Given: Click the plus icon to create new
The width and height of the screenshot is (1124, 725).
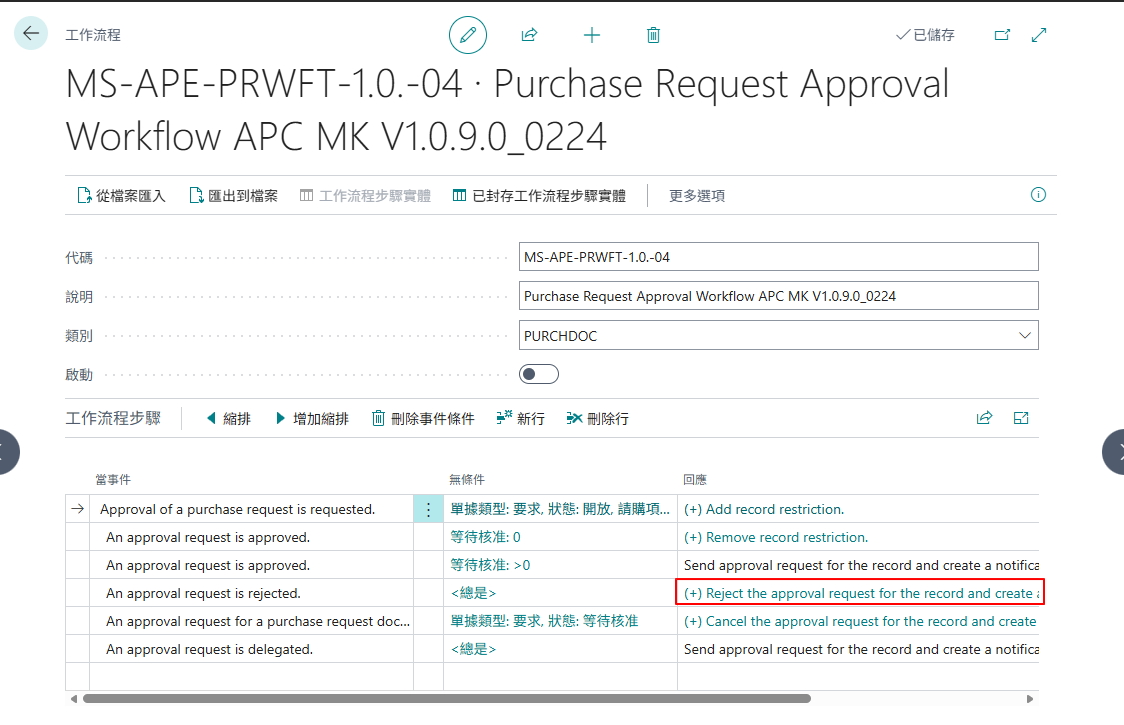Looking at the screenshot, I should click(x=591, y=34).
